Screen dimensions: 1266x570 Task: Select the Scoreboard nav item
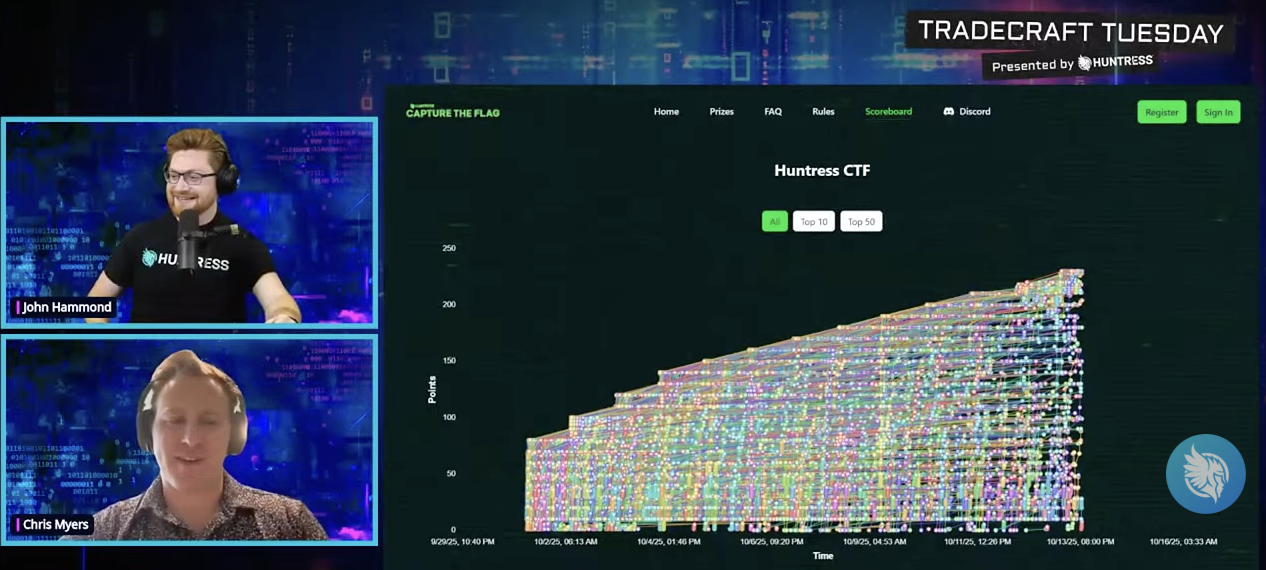coord(888,112)
